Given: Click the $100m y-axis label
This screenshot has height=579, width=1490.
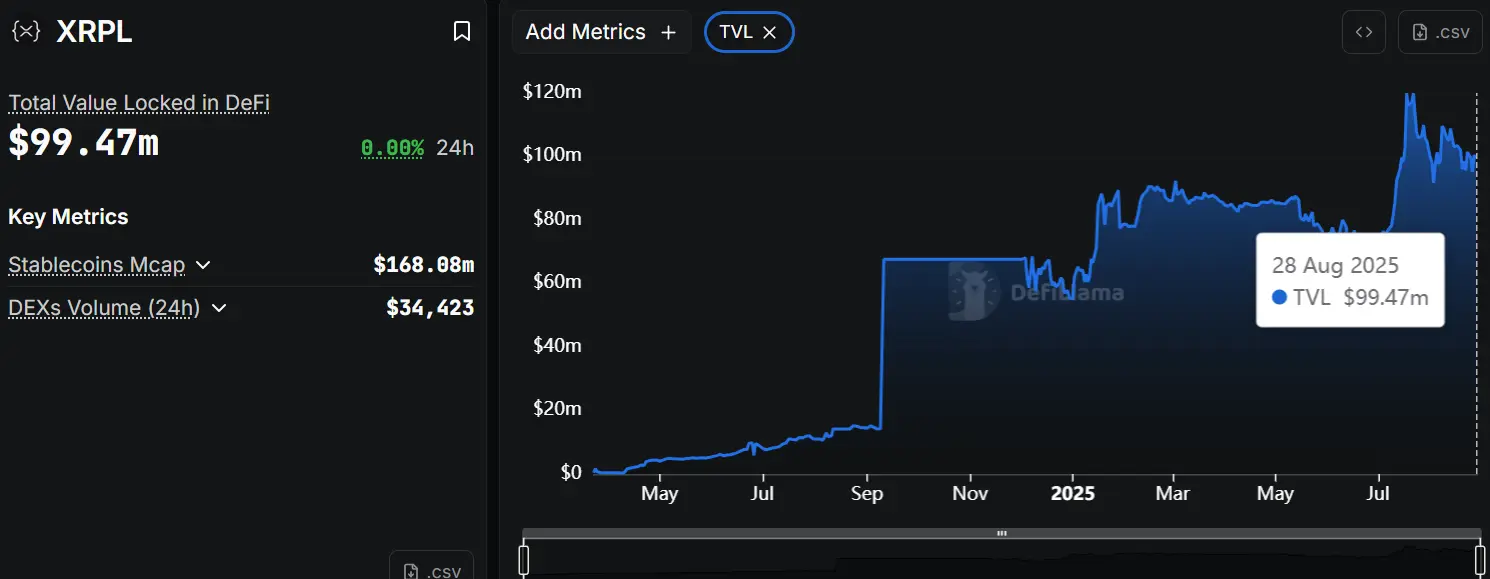Looking at the screenshot, I should [552, 154].
